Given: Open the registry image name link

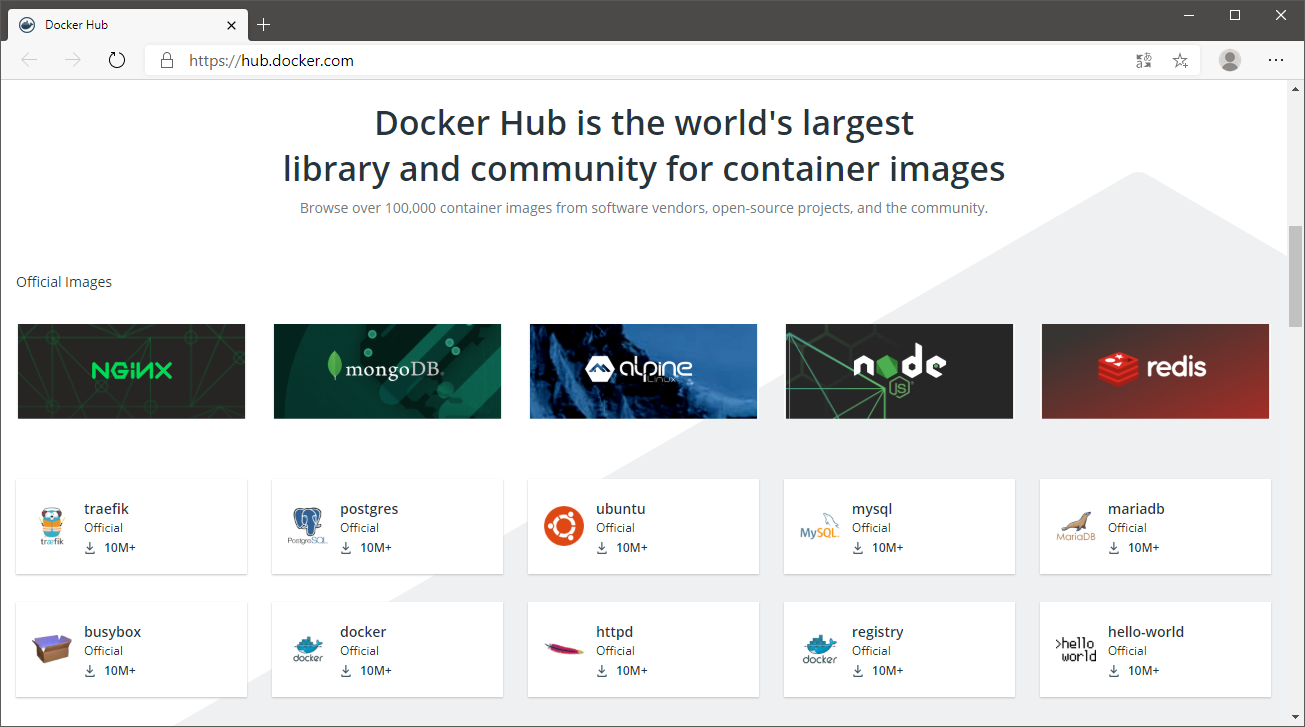Looking at the screenshot, I should point(878,632).
